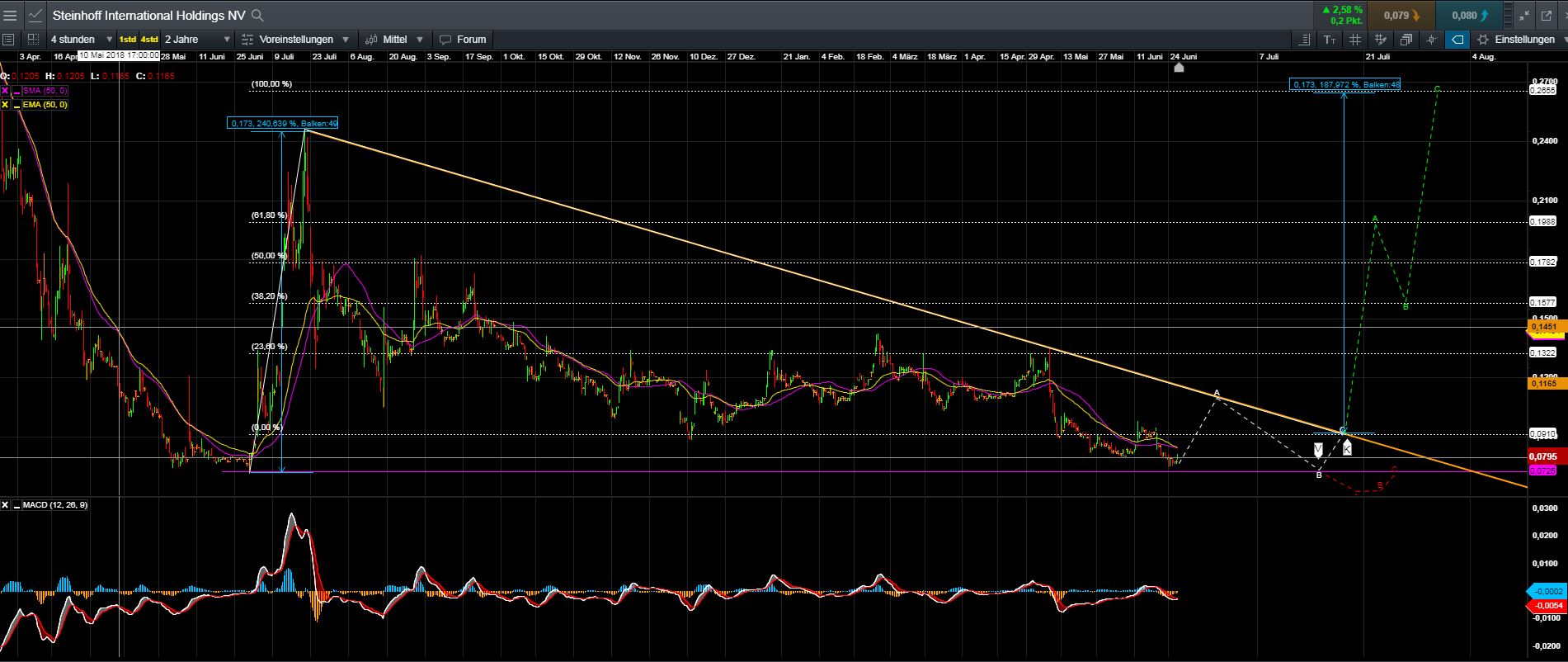The image size is (1568, 662).
Task: Minimize the MACD (12, 26, 9) panel
Action: [x=16, y=505]
